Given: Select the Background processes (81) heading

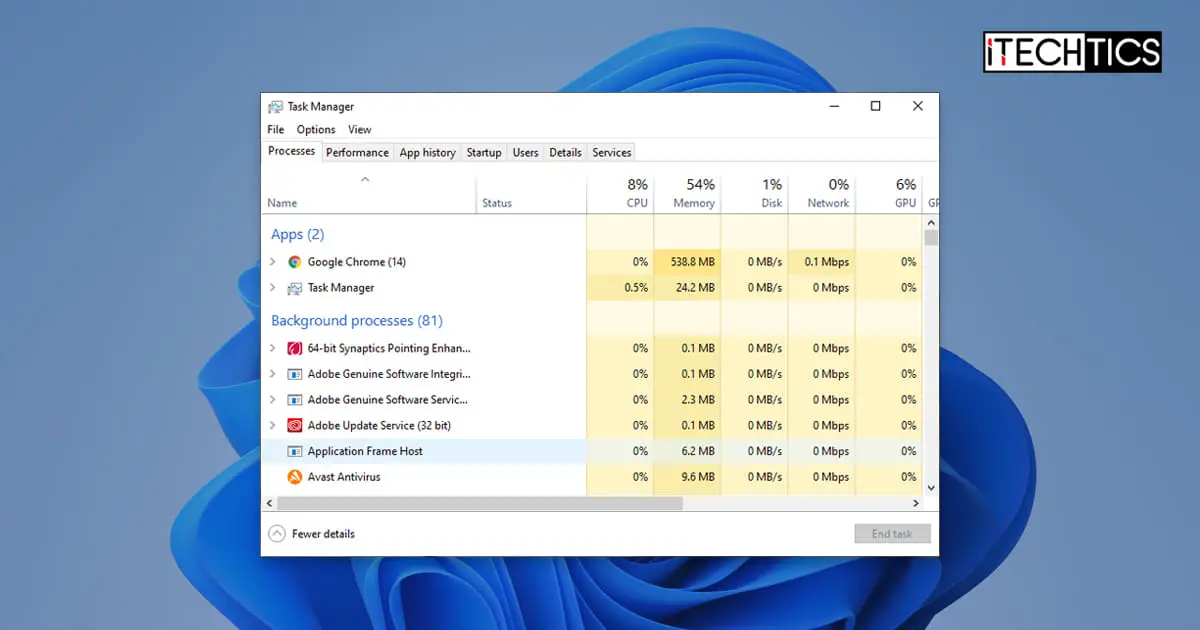Looking at the screenshot, I should click(357, 321).
